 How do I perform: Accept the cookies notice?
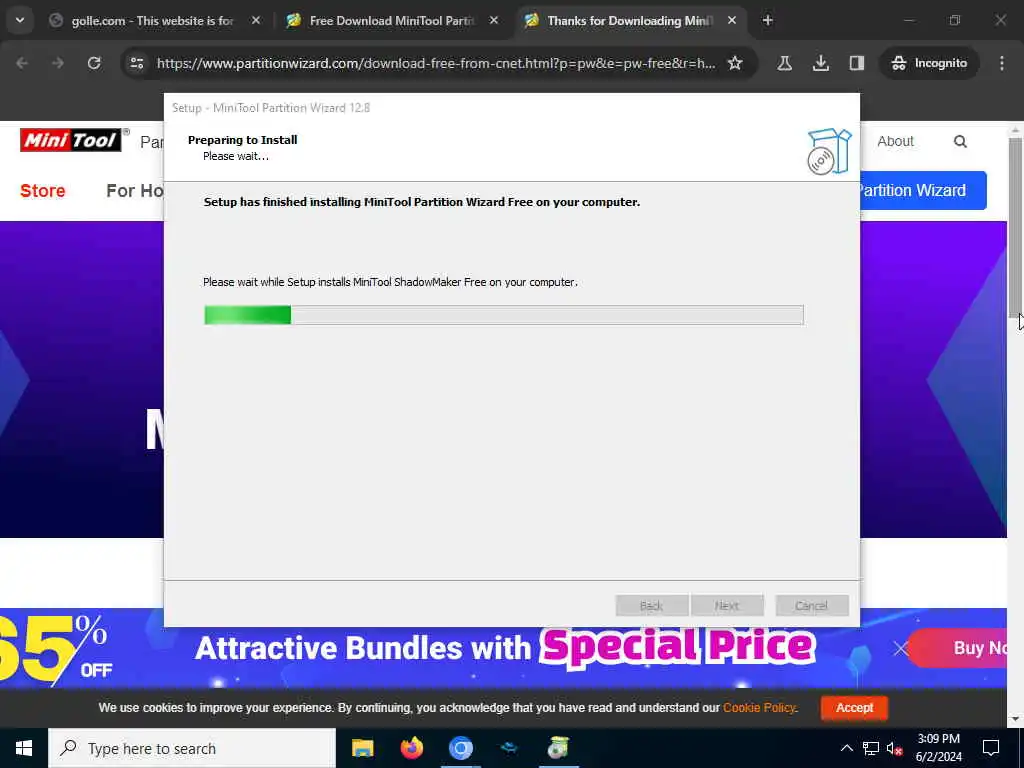854,708
